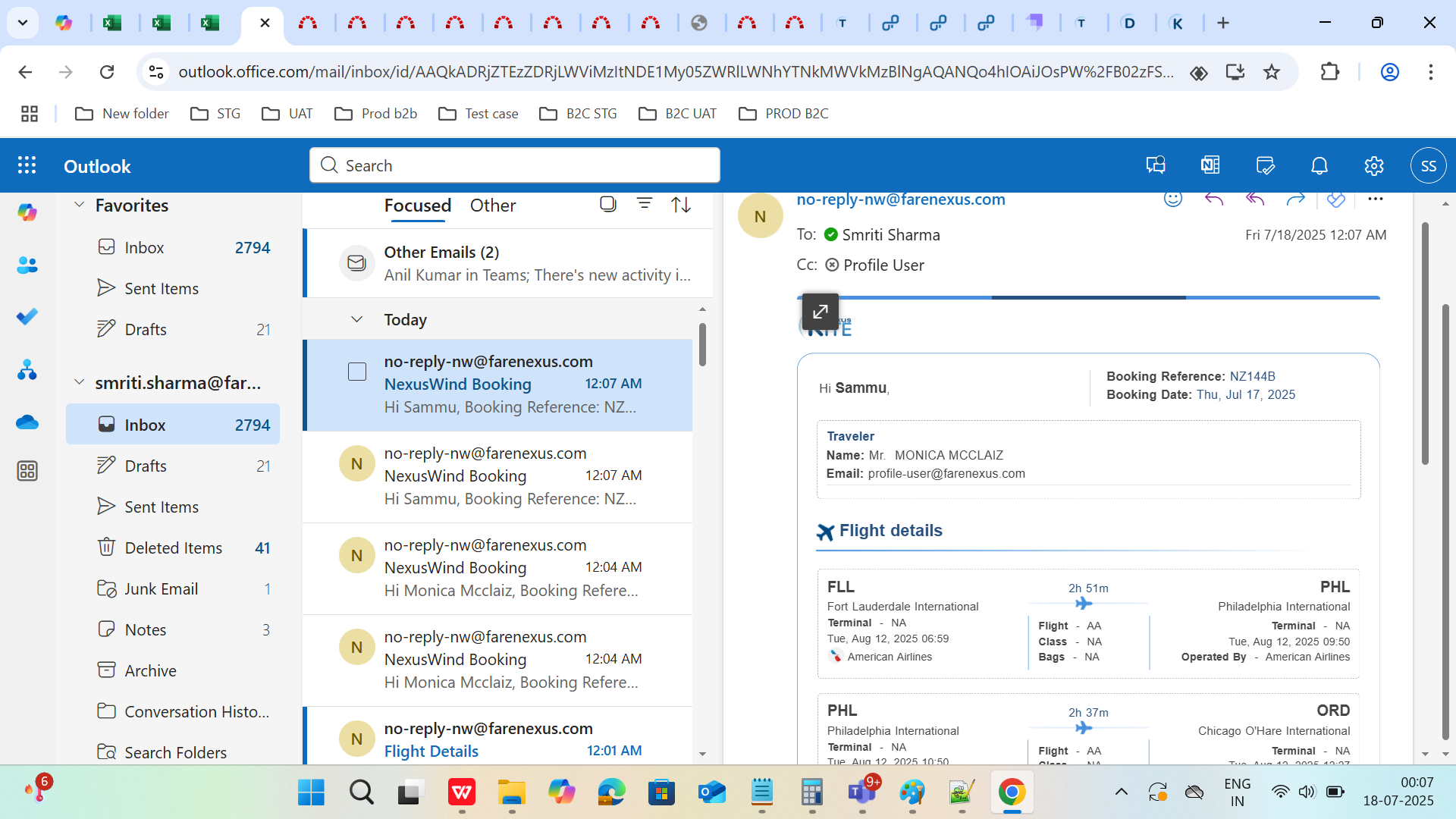1456x819 pixels.
Task: Open Flight Details email at 12:01 AM
Action: click(499, 737)
